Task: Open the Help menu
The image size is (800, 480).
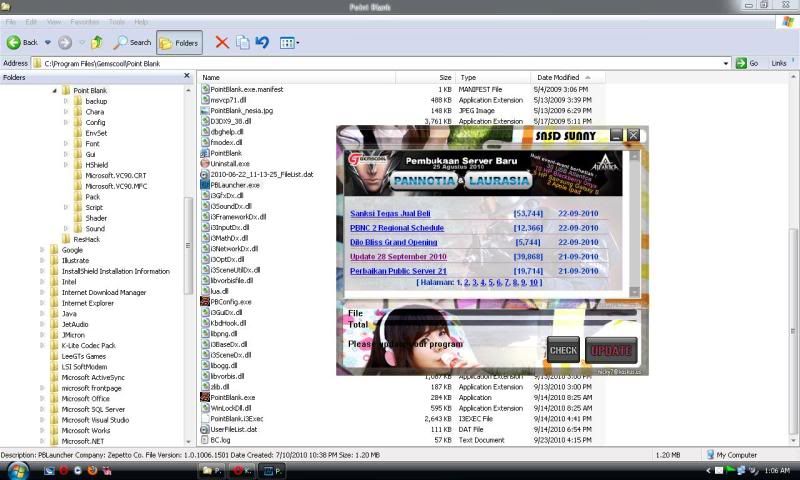Action: tap(141, 22)
